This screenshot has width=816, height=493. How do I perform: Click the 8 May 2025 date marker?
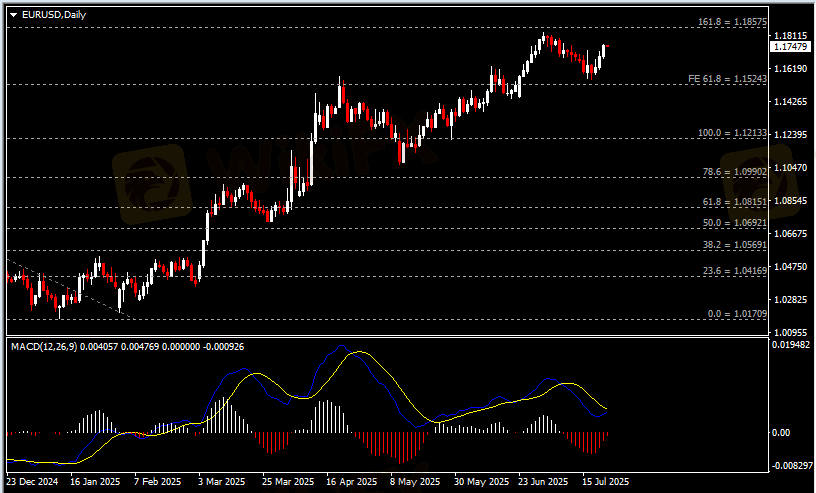(x=415, y=482)
